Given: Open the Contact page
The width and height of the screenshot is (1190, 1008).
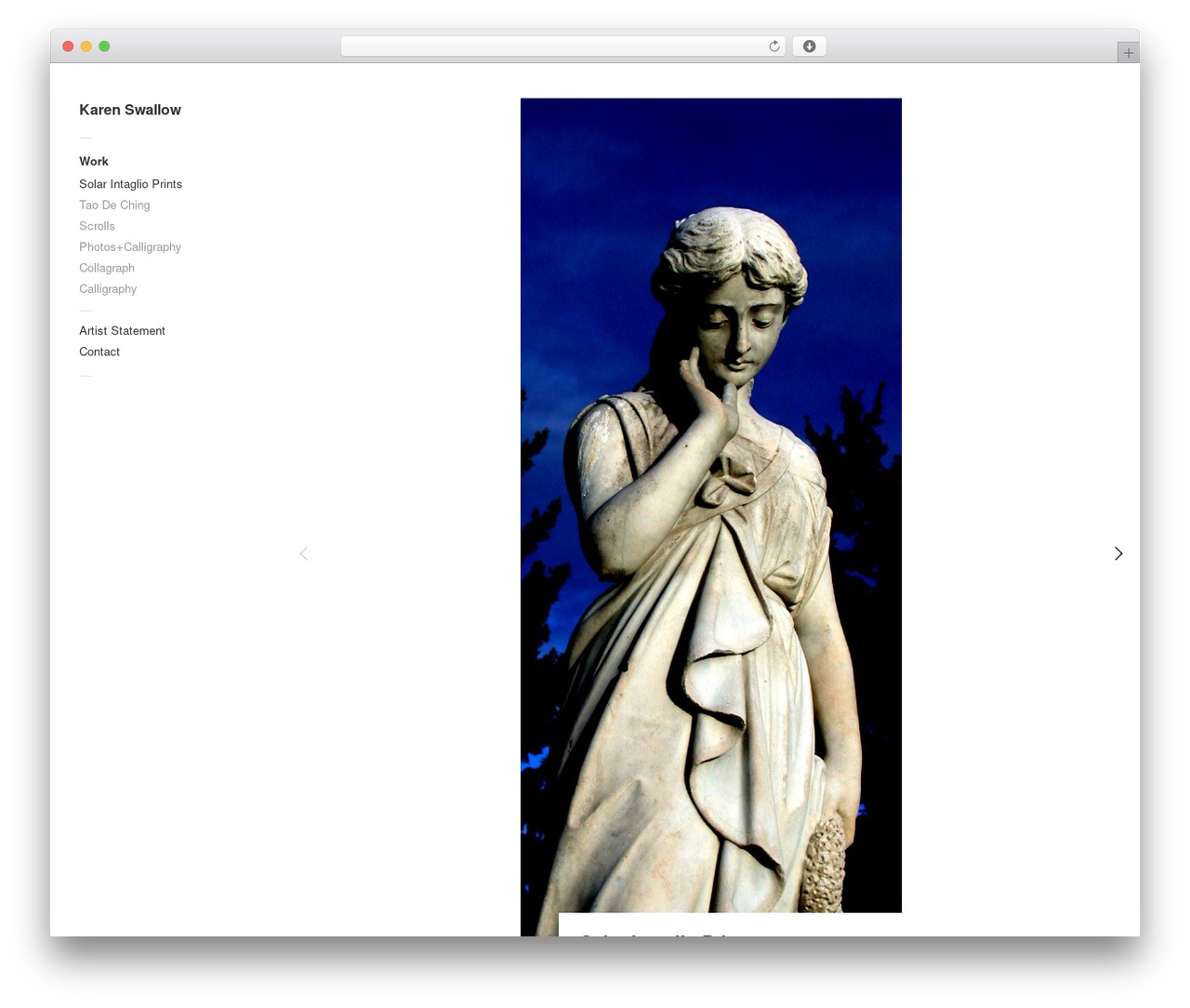Looking at the screenshot, I should (x=99, y=351).
